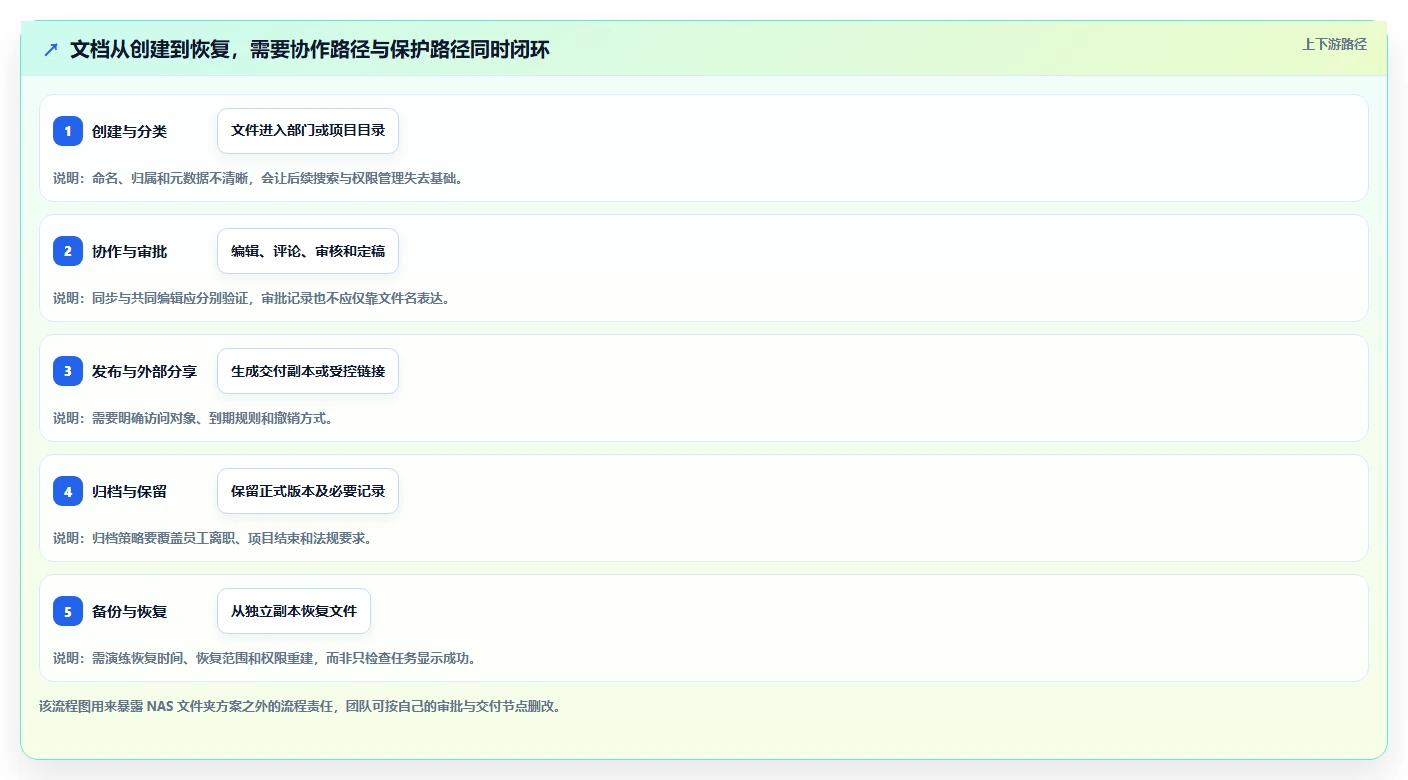Screen dimensions: 1408x780
Task: Click the note about 归档策略要覆盖员工离职
Action: [213, 538]
